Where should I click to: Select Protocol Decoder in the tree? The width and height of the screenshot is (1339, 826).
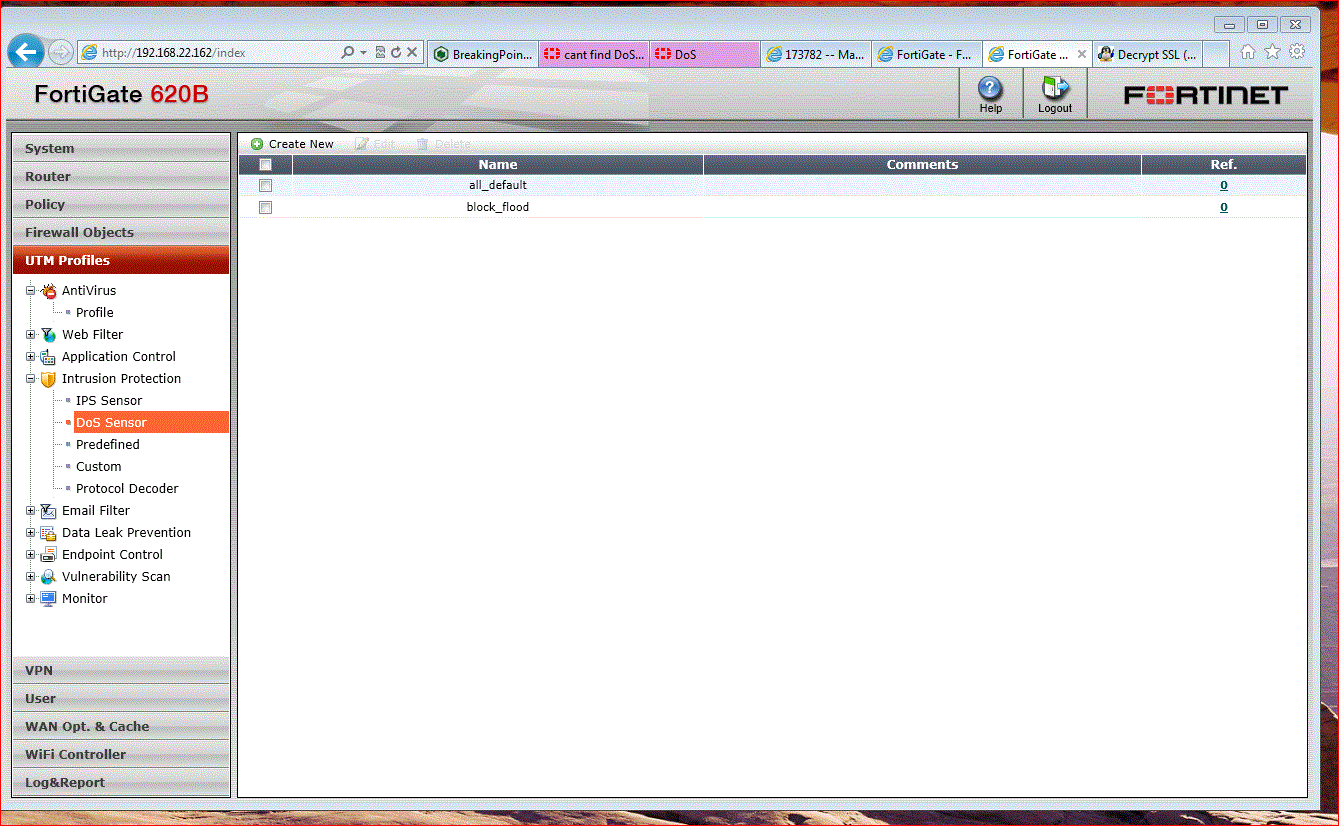point(127,489)
